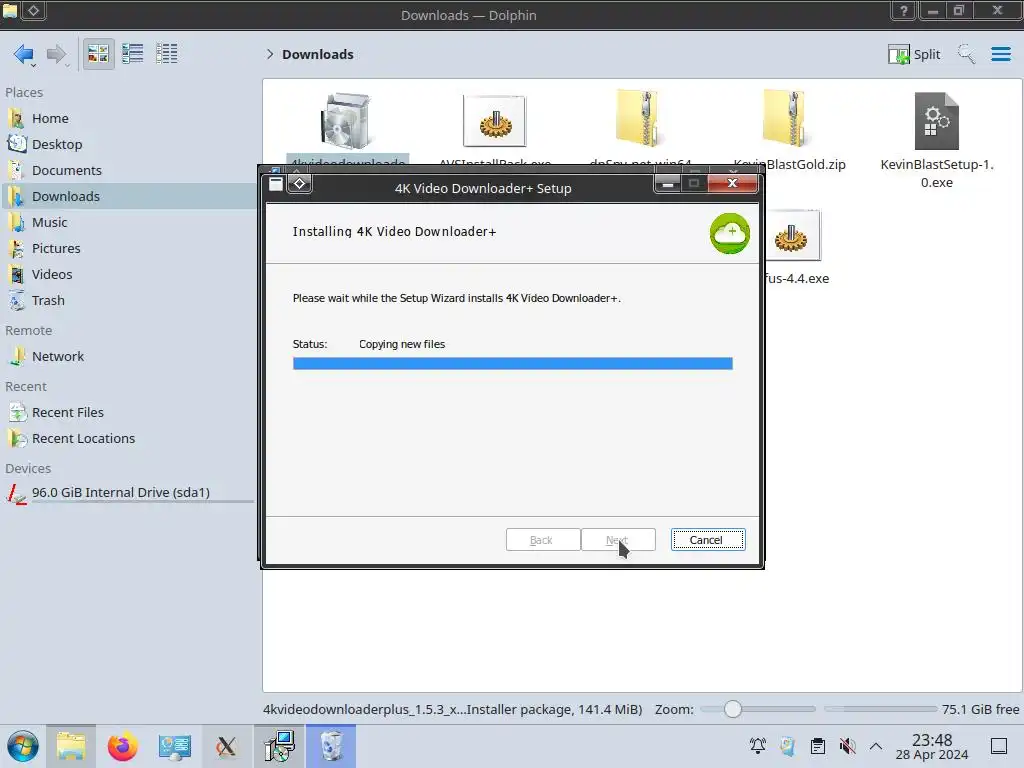Click Dolphin titlebar help button
This screenshot has height=768, width=1024.
904,10
